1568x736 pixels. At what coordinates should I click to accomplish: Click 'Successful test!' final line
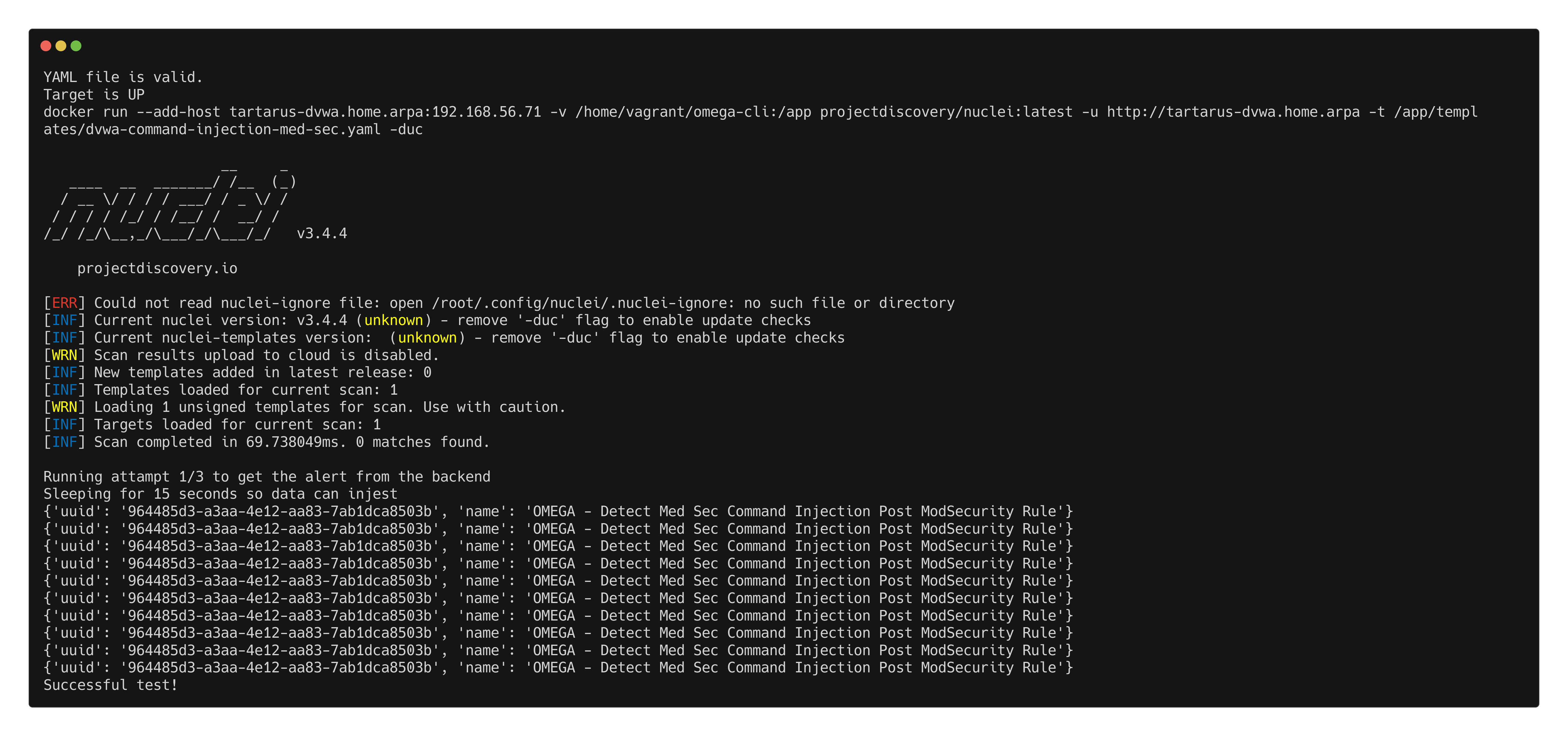tap(110, 685)
